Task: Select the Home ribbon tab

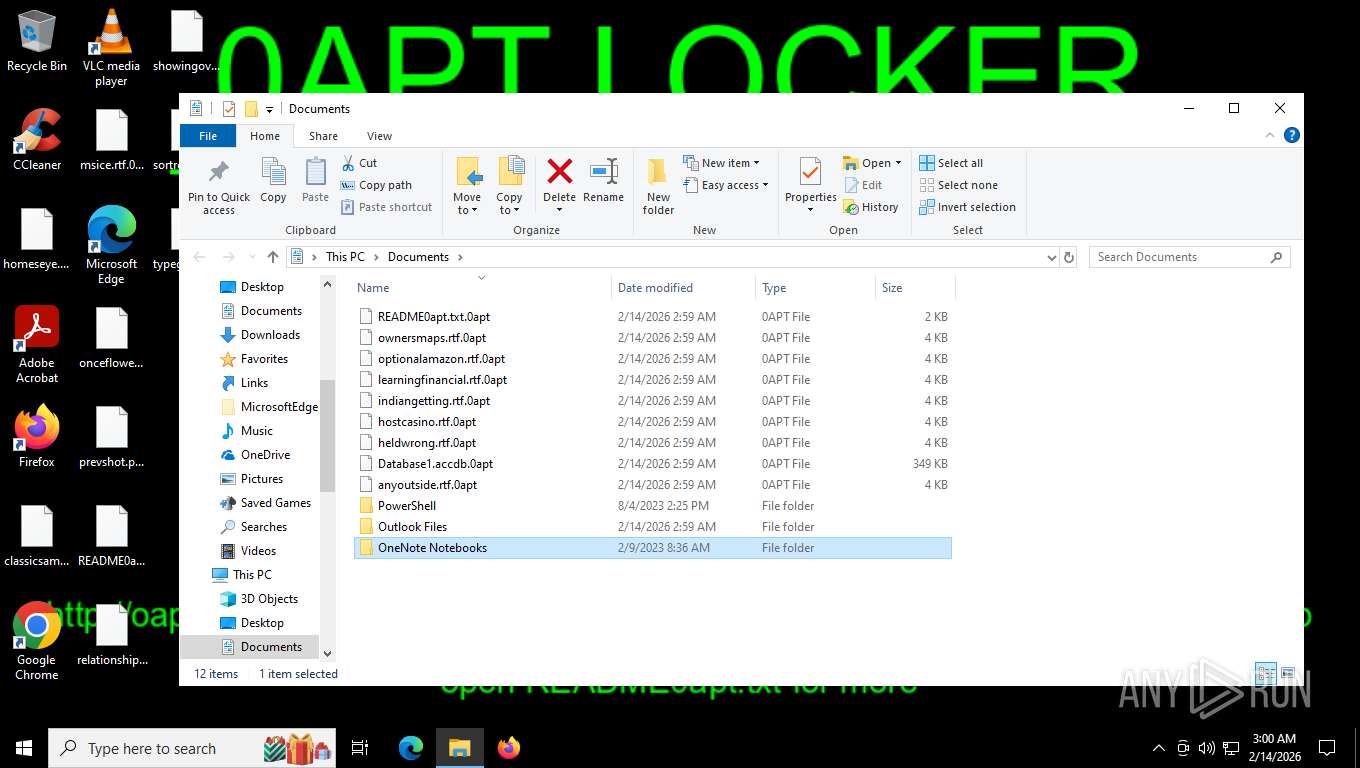Action: pos(265,136)
